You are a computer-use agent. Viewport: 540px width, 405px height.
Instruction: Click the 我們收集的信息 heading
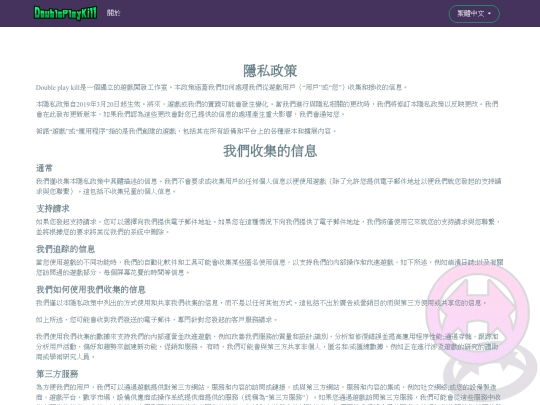click(270, 151)
